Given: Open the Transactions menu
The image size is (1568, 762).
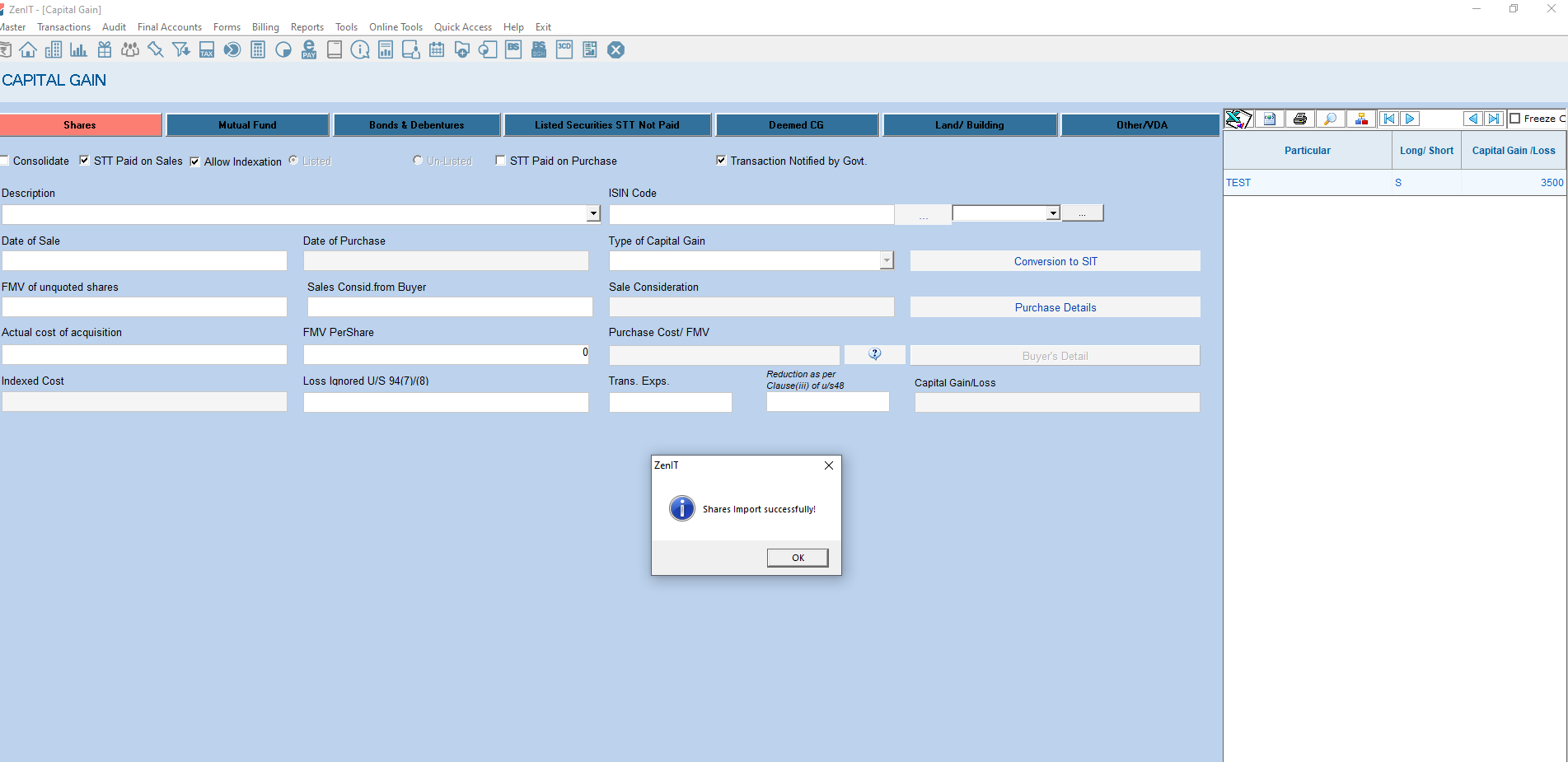Looking at the screenshot, I should (x=64, y=27).
